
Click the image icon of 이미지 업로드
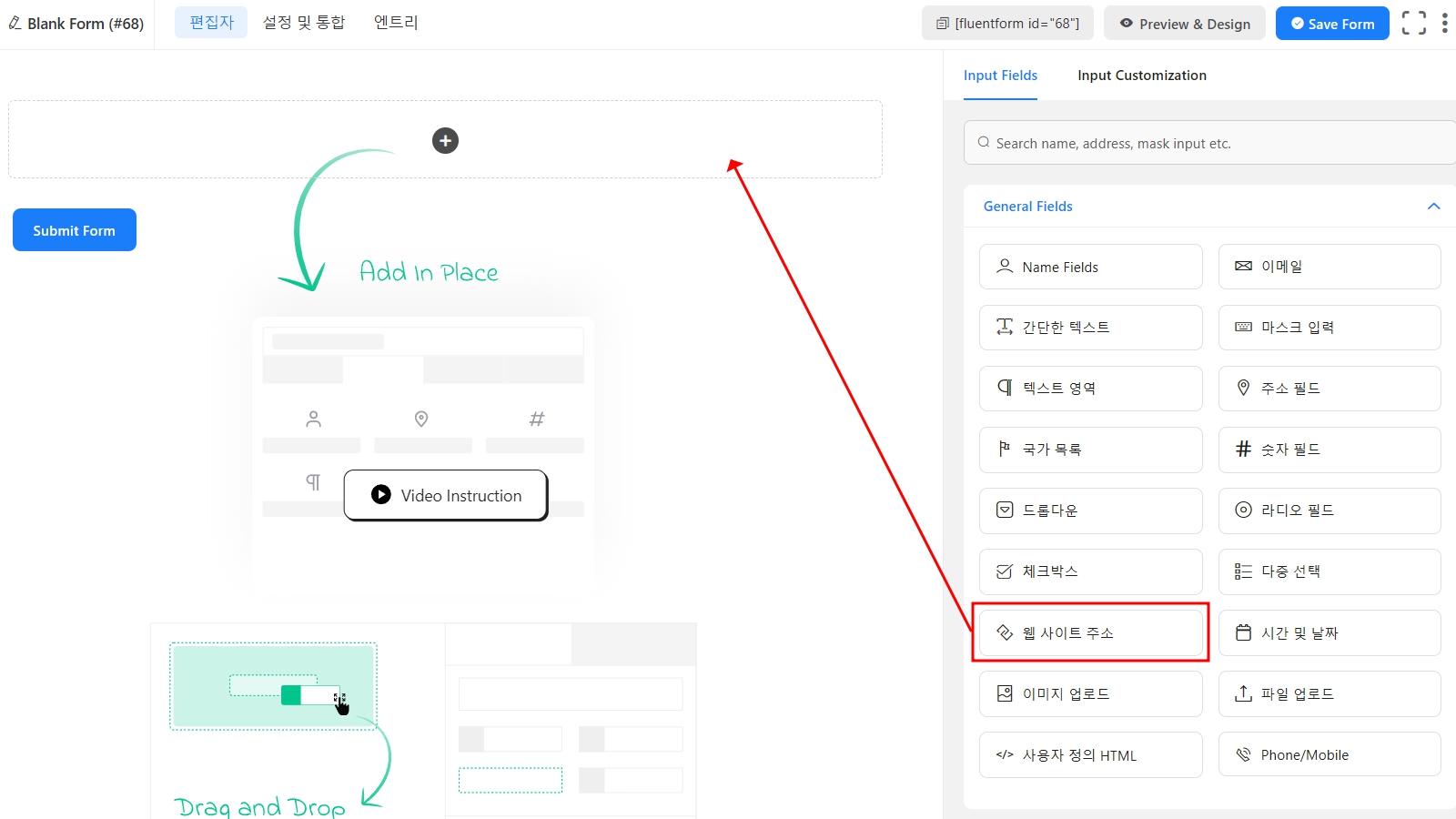1005,693
